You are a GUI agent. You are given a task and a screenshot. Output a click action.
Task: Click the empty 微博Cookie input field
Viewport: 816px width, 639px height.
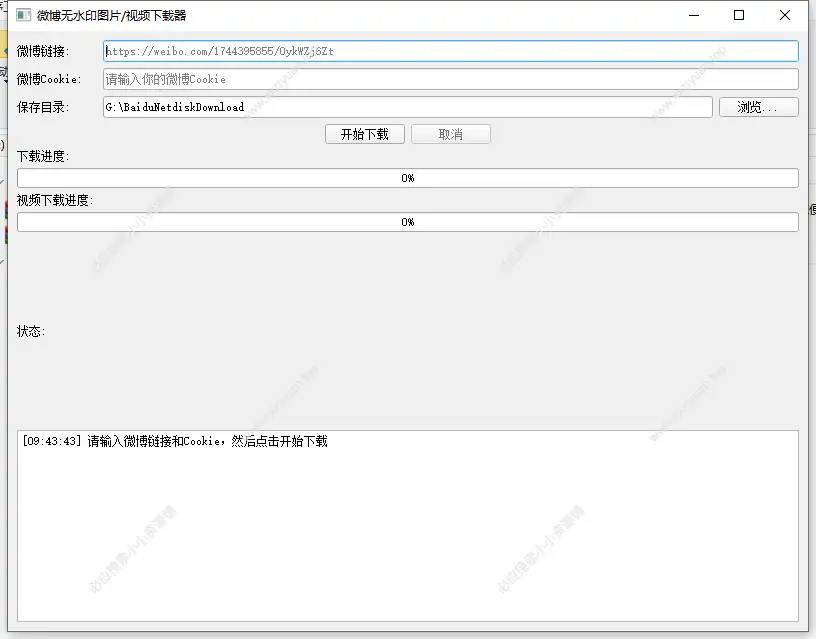(448, 78)
